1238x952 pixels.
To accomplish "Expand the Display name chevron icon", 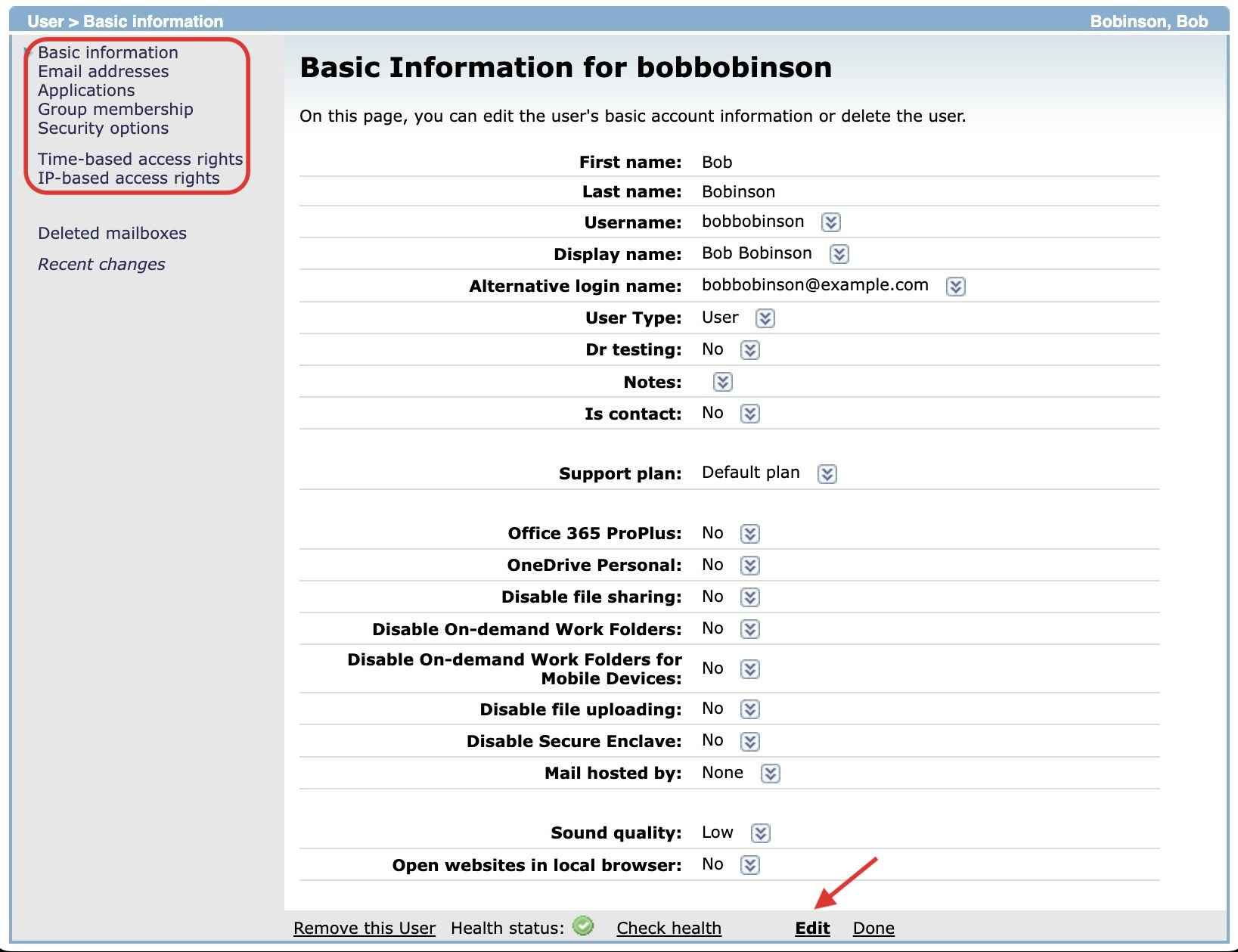I will point(839,254).
